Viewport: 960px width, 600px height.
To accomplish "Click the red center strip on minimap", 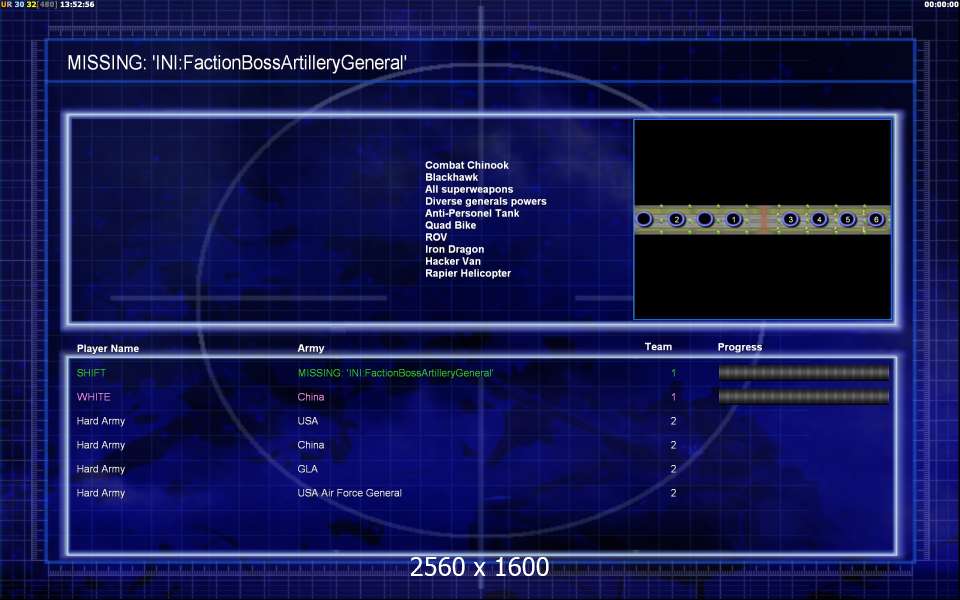I will click(763, 219).
